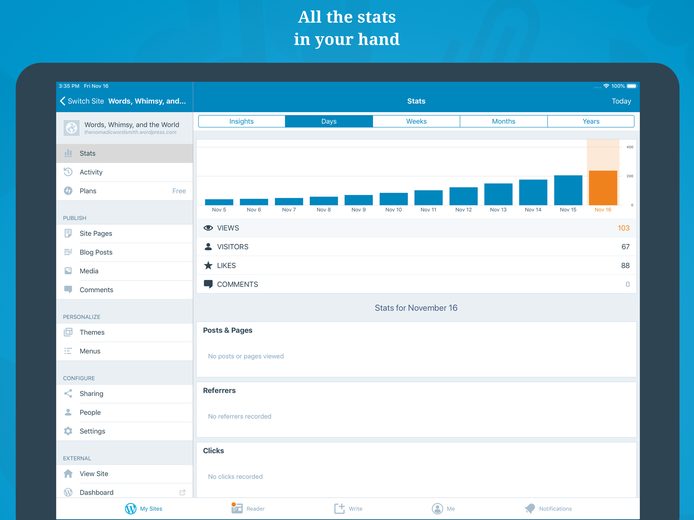Open Themes icon
This screenshot has height=520, width=694.
click(68, 332)
